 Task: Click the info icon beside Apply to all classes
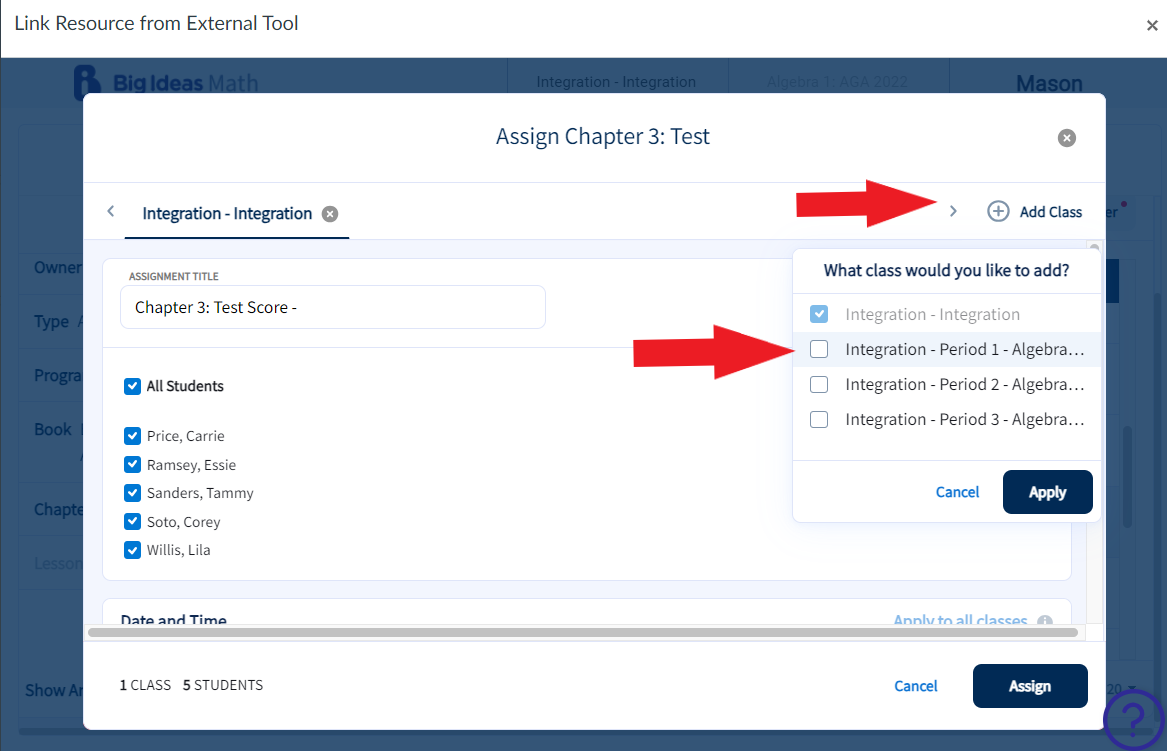(1044, 621)
